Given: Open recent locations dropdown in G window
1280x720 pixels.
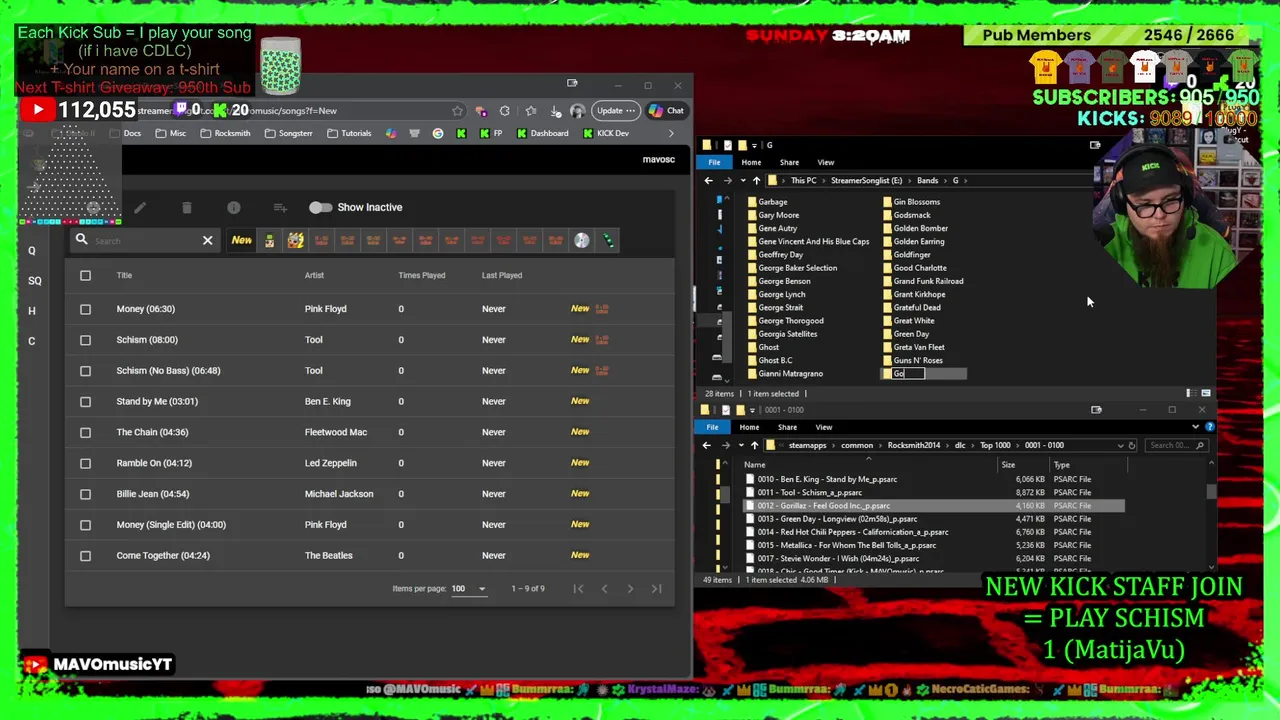Looking at the screenshot, I should click(x=742, y=181).
